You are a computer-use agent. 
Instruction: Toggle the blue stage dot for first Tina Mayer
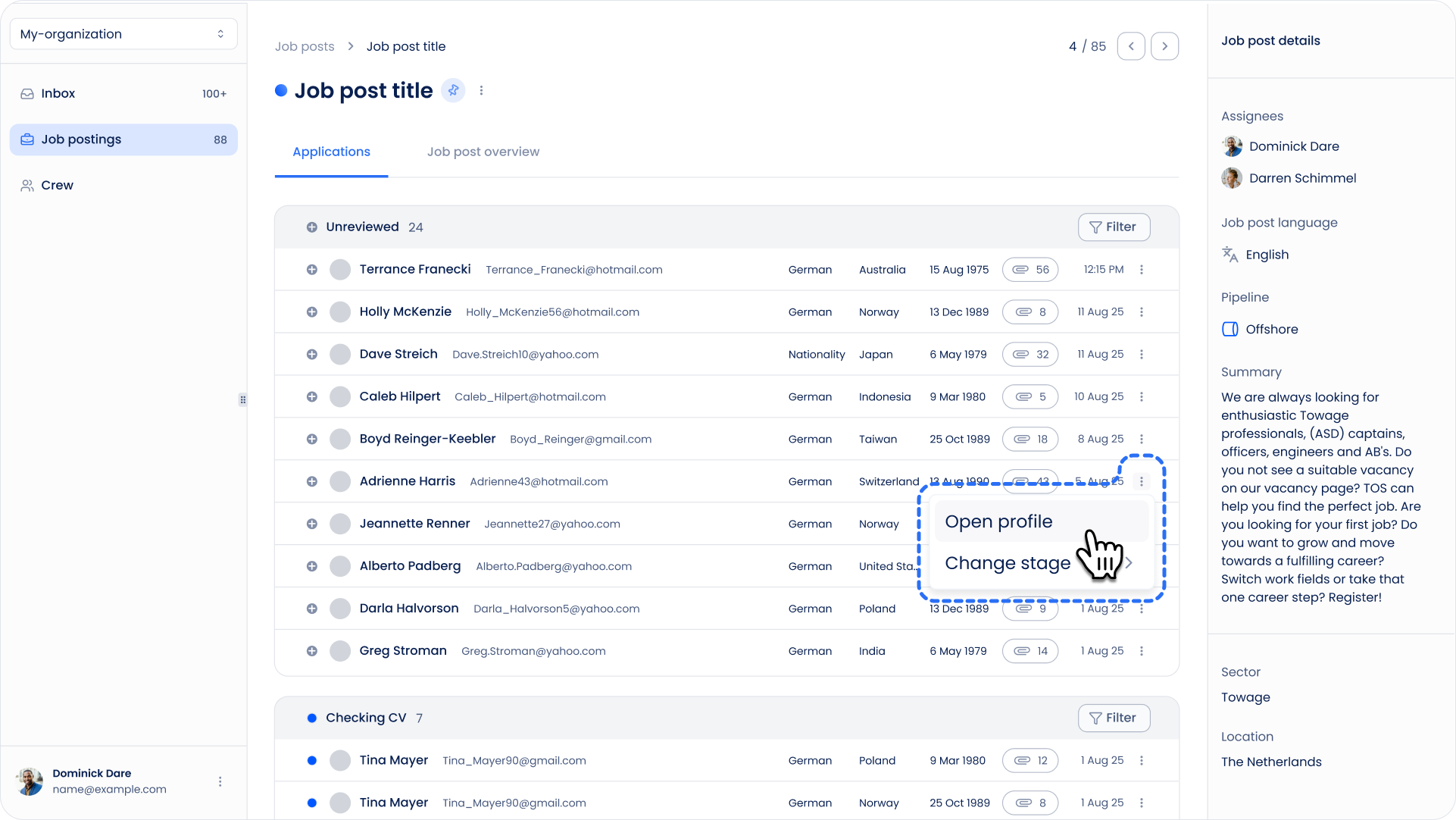(x=311, y=760)
